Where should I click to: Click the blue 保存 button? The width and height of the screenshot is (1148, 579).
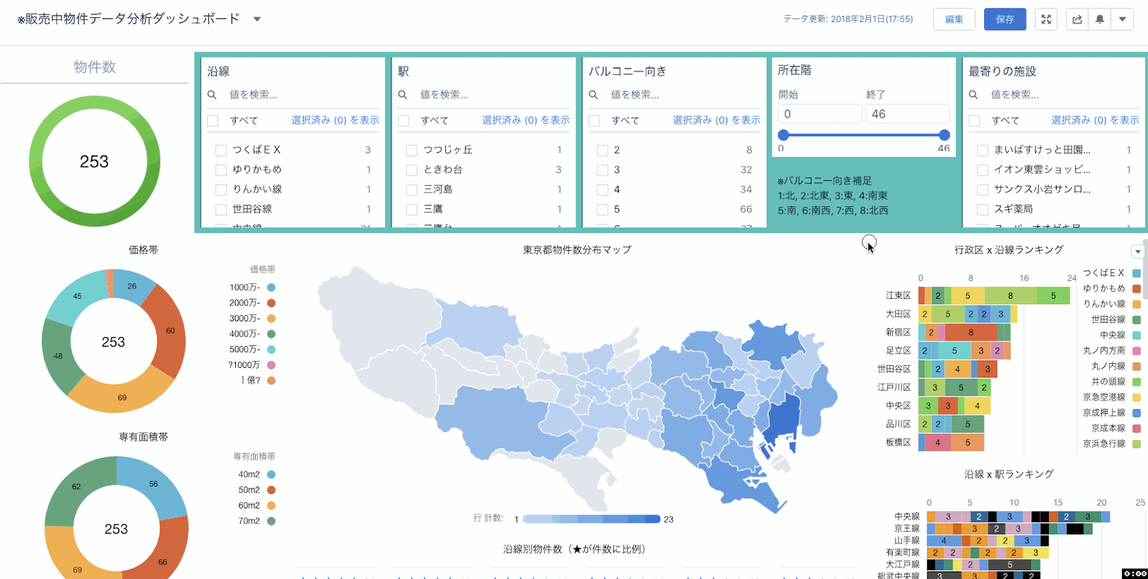click(x=1005, y=20)
